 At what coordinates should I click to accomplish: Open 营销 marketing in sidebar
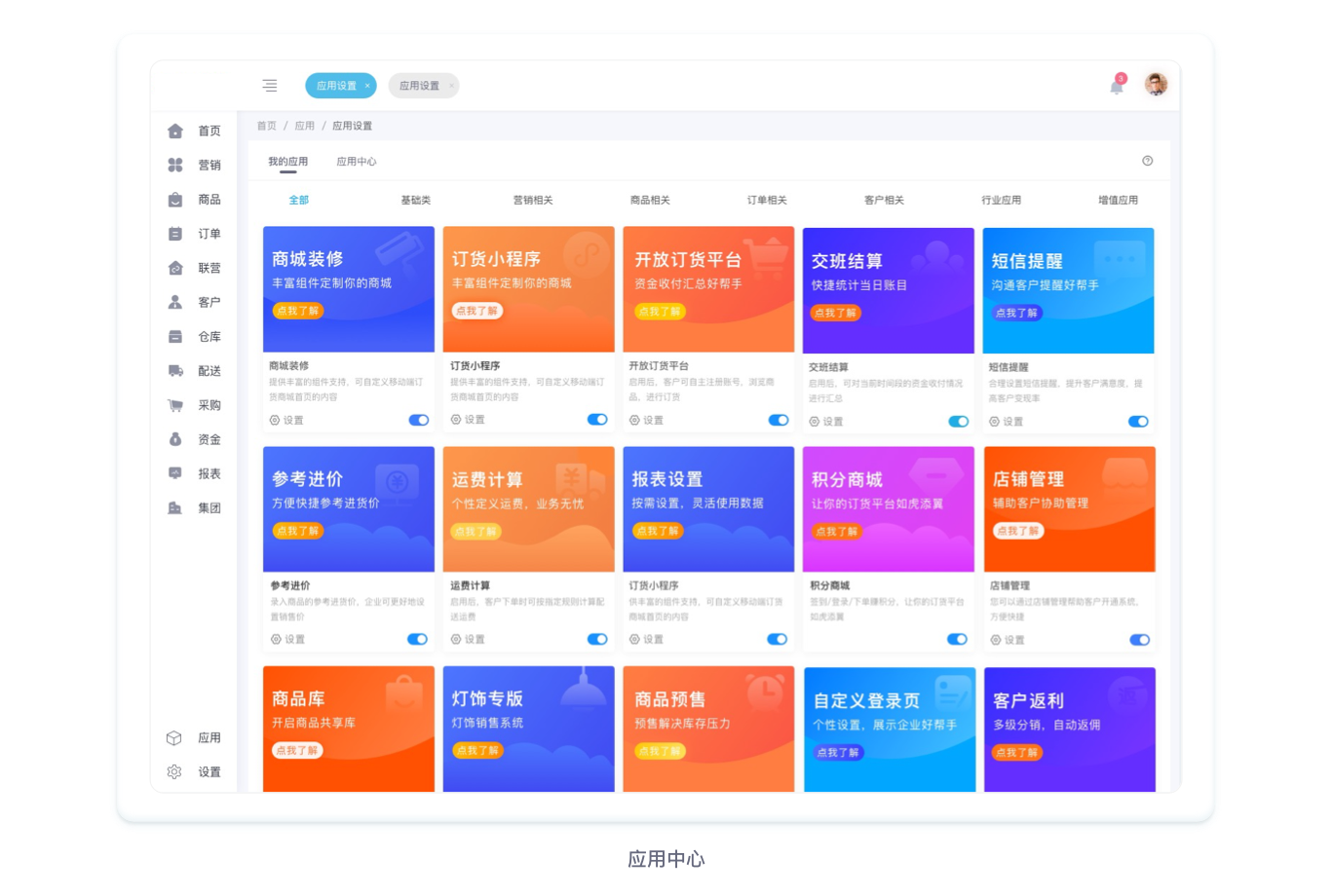[195, 165]
